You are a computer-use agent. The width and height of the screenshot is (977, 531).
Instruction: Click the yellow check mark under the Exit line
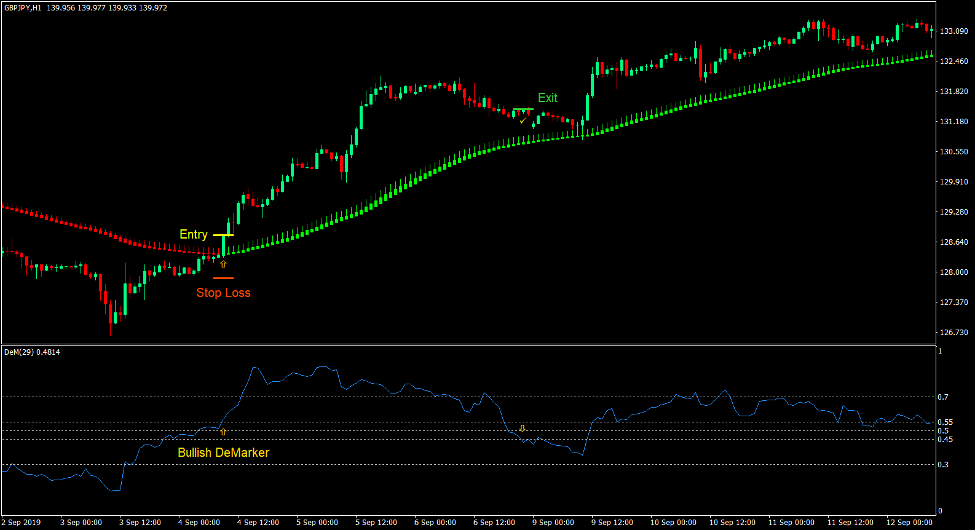[x=523, y=121]
